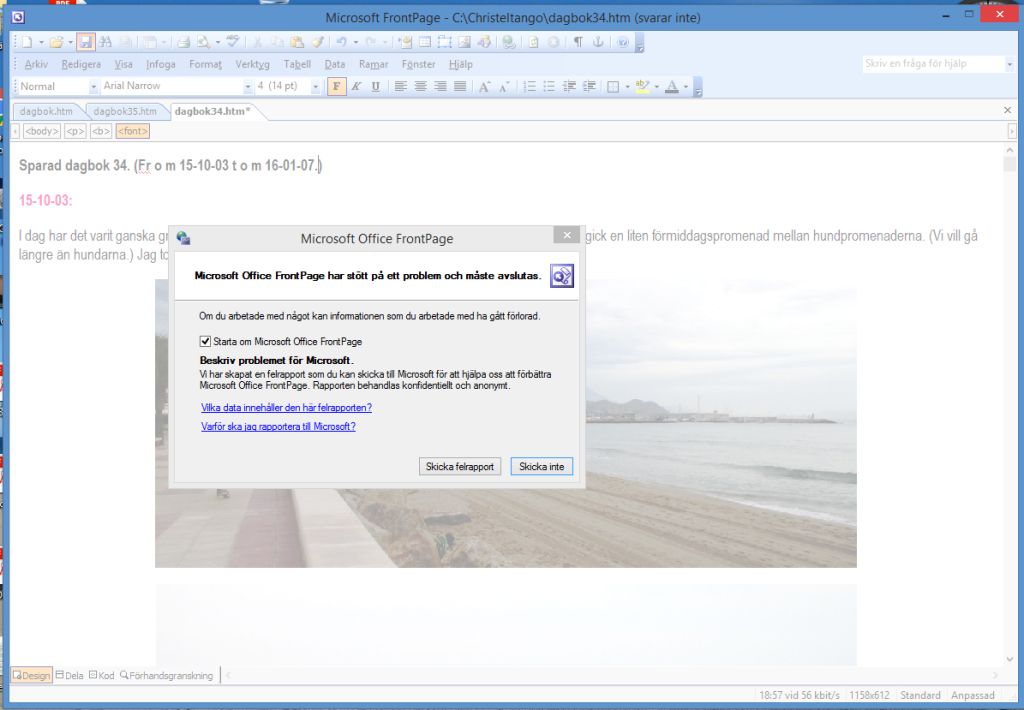Open the Redigera menu
This screenshot has height=710, width=1024.
click(81, 64)
